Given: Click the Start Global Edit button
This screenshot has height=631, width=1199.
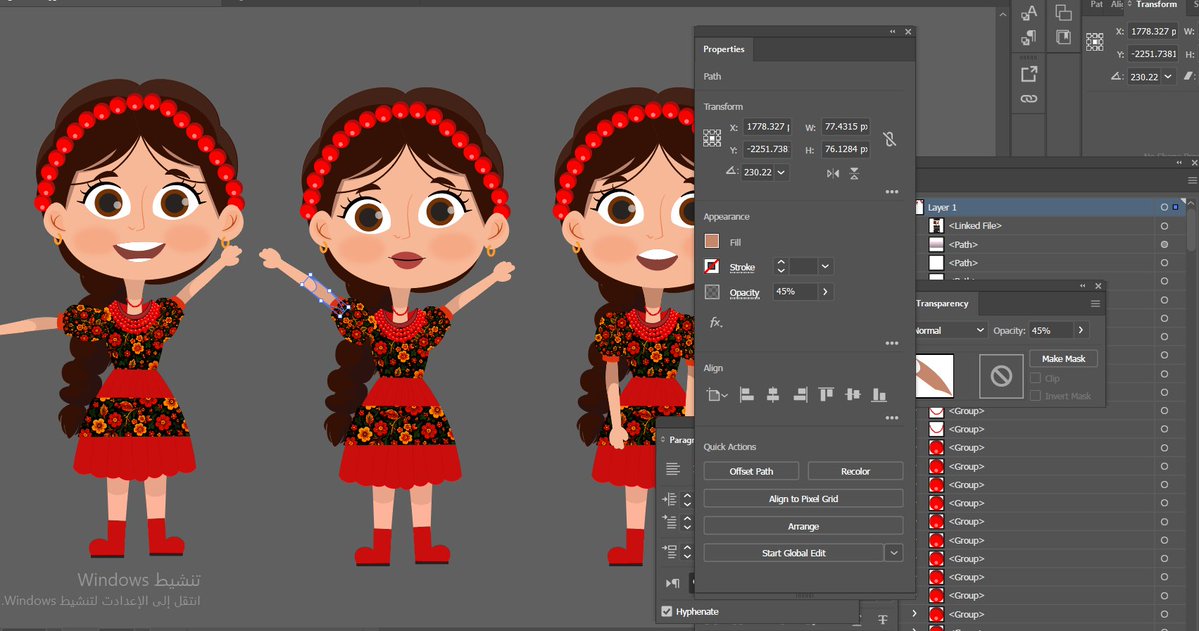Looking at the screenshot, I should pos(793,553).
